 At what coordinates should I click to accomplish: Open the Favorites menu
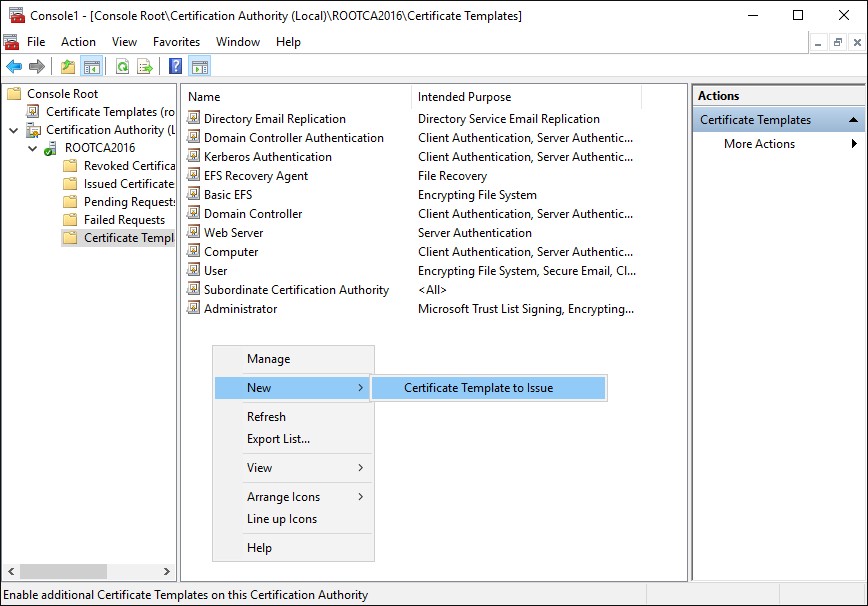176,42
